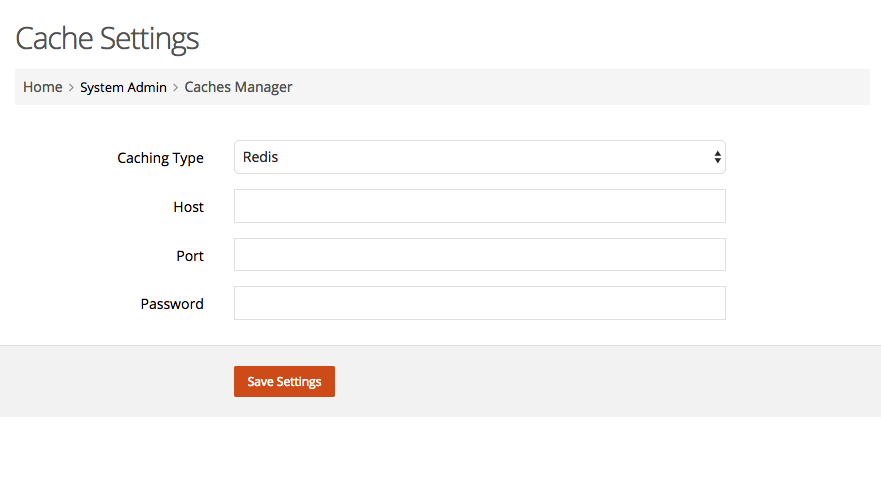Go to Home via breadcrumb
The width and height of the screenshot is (881, 500).
(43, 87)
